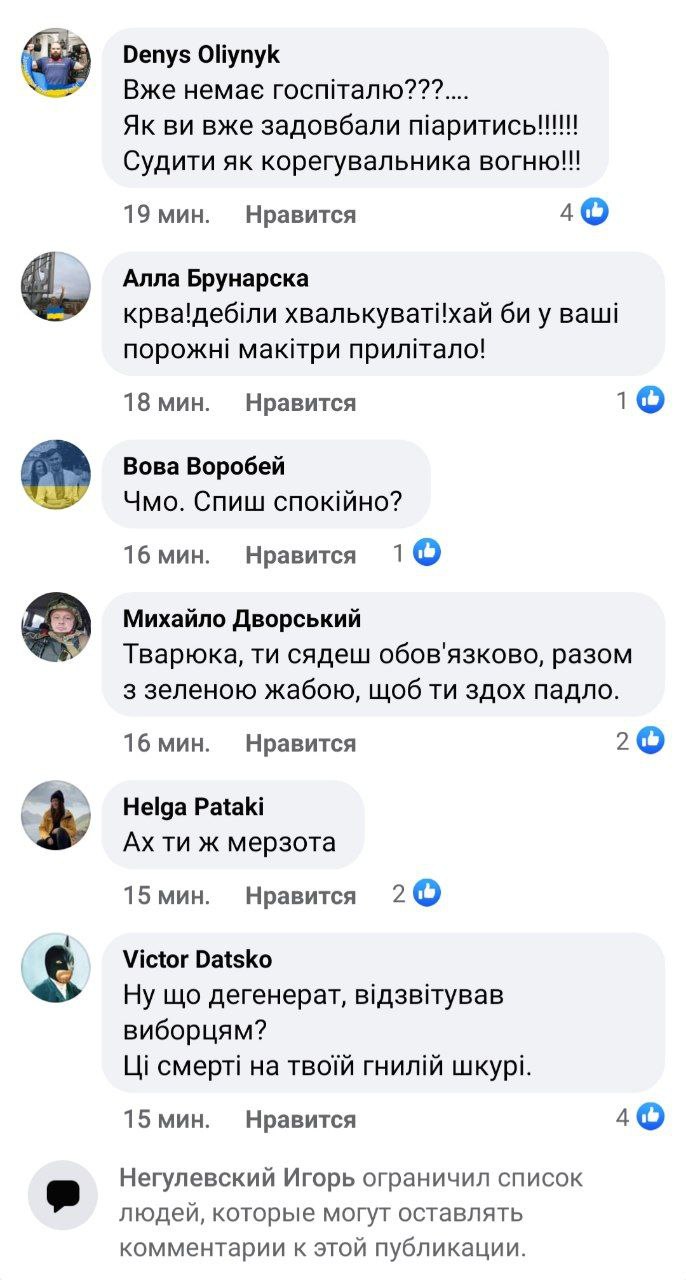The height and width of the screenshot is (1280, 686).
Task: Open the Негулевский Игорь profile link
Action: point(236,1179)
